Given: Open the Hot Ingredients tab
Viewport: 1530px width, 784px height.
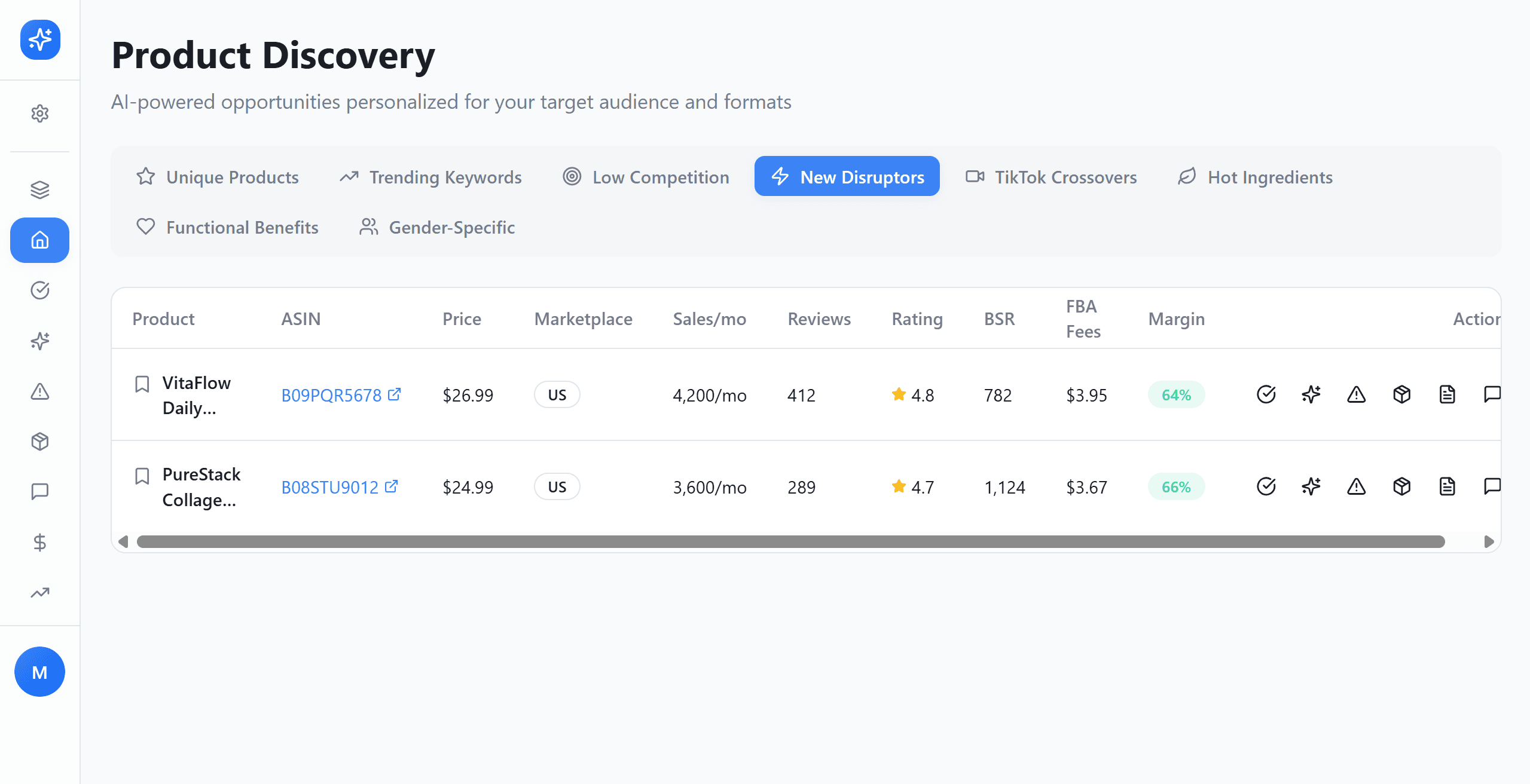Looking at the screenshot, I should [1255, 177].
